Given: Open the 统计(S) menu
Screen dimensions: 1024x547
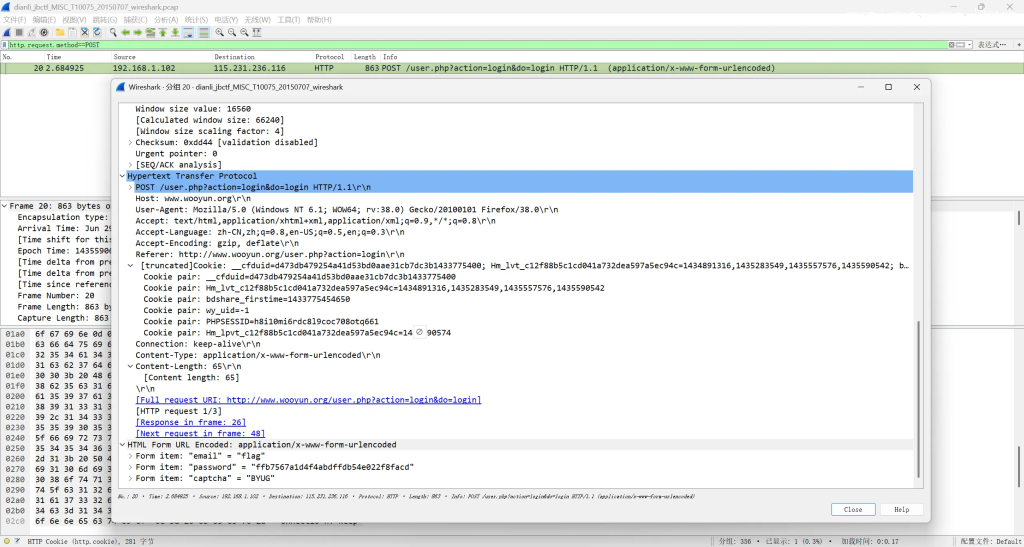Looking at the screenshot, I should pos(193,20).
